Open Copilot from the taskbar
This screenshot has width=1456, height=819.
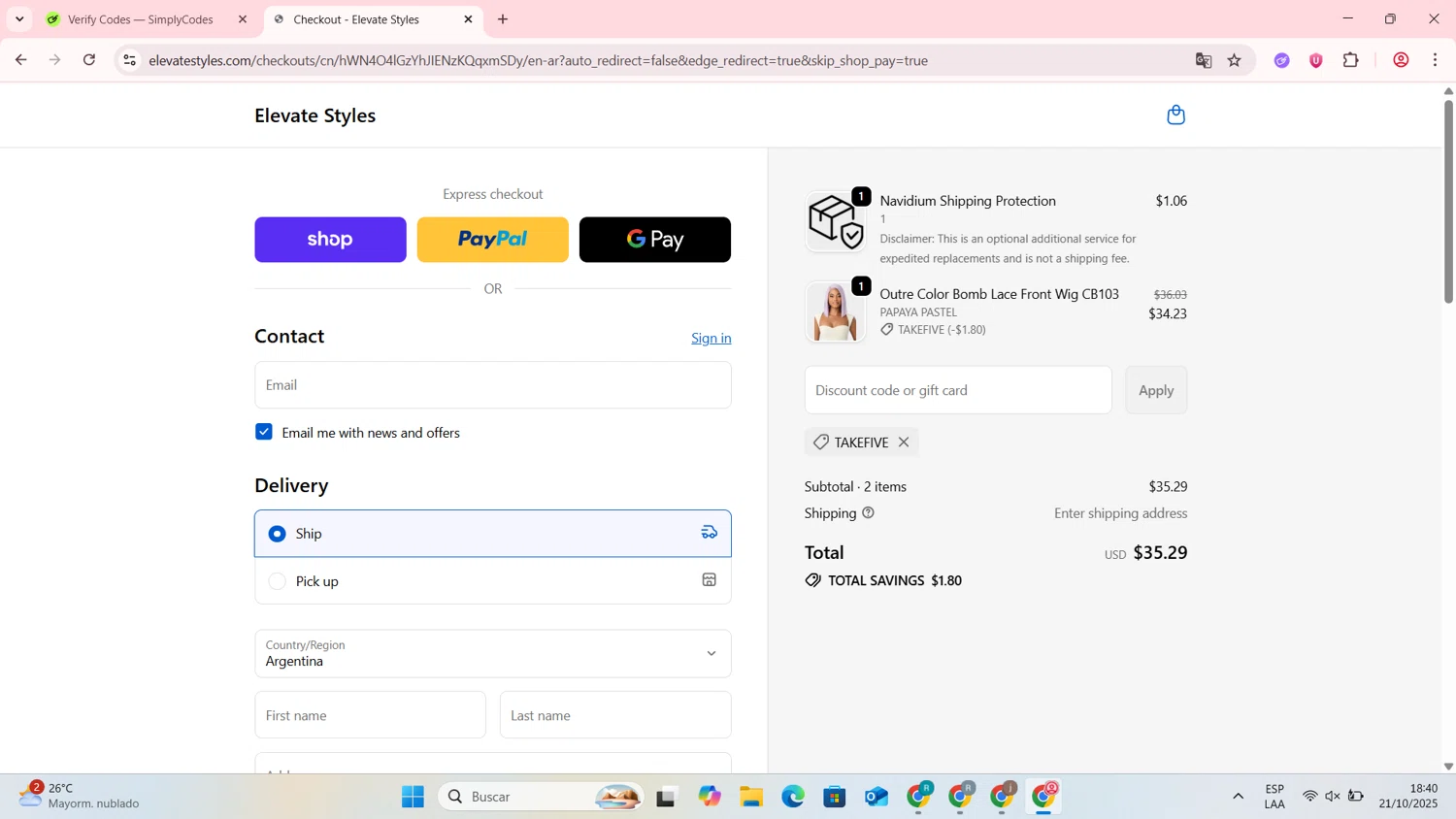[710, 797]
